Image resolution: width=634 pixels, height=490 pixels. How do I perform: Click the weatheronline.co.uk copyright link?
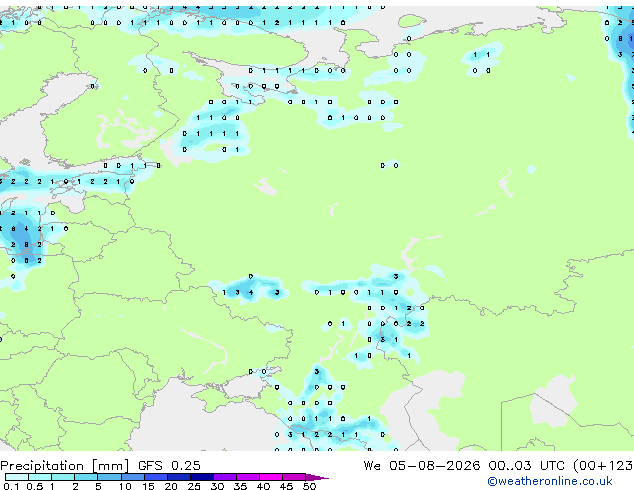550,481
